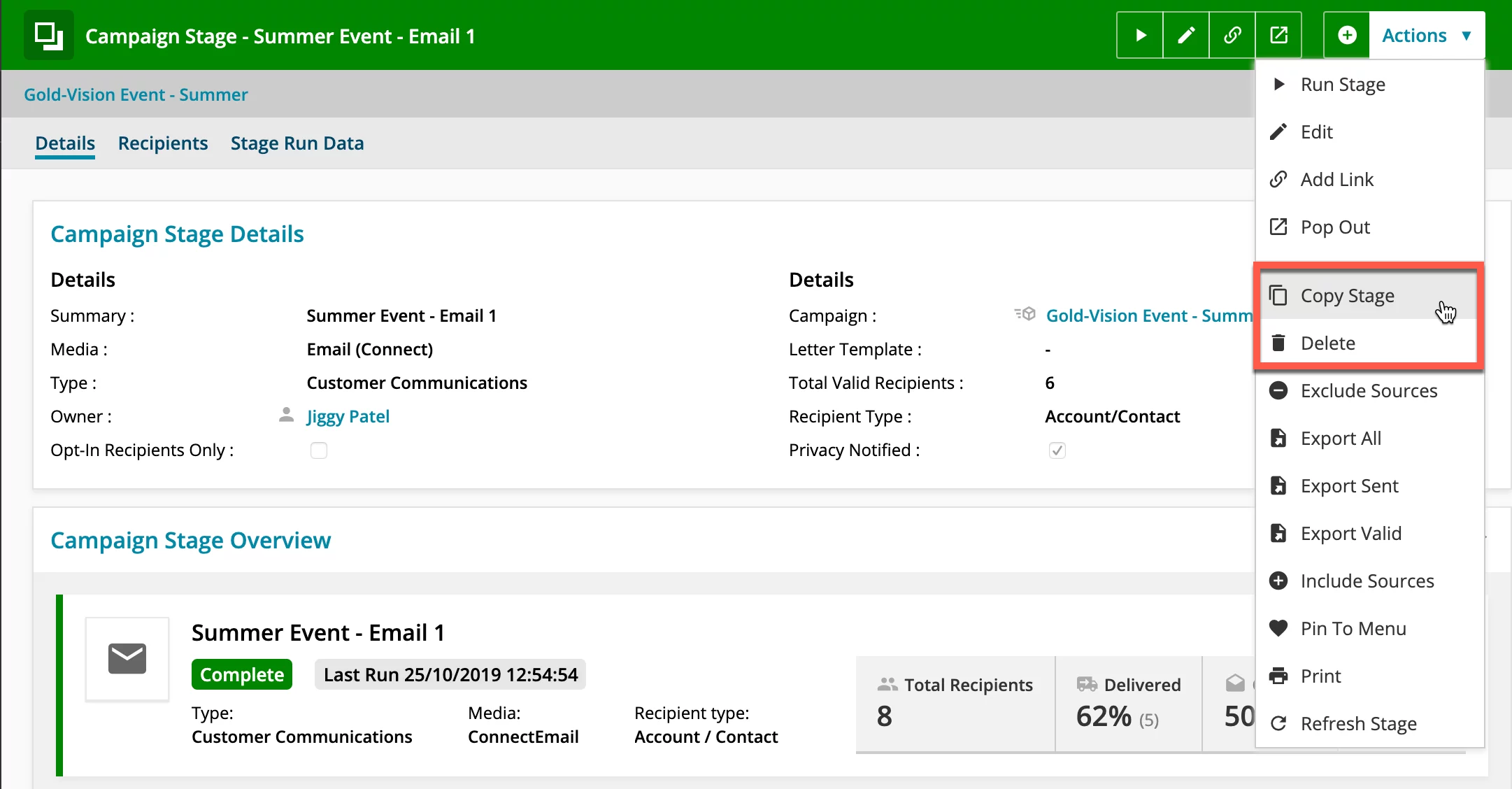Click the Customer Communications type value in details
Viewport: 1512px width, 789px height.
[x=417, y=383]
